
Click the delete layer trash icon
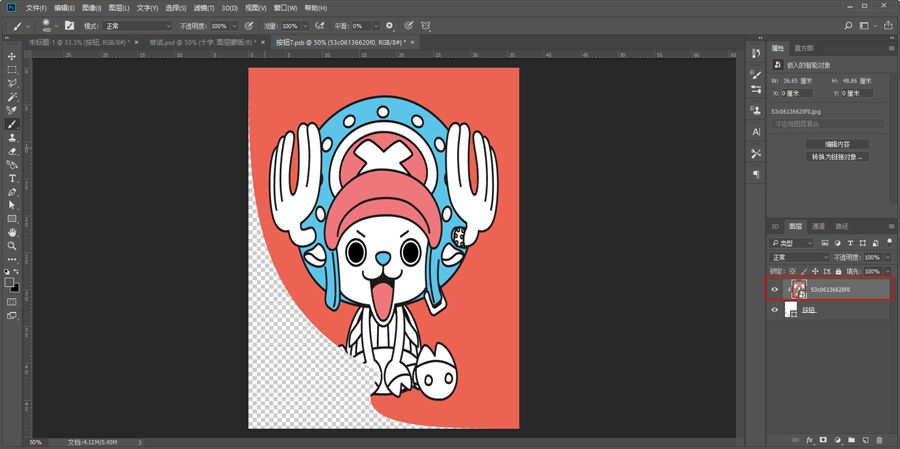pyautogui.click(x=879, y=440)
